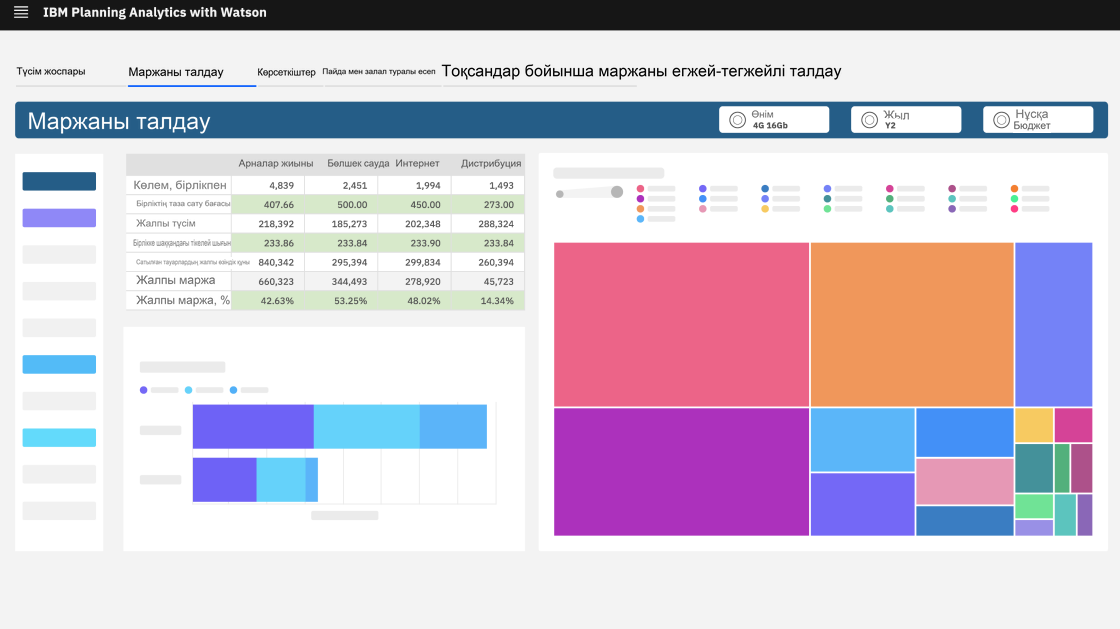Click the large purple treemap tile
Viewport: 1120px width, 629px height.
(681, 472)
